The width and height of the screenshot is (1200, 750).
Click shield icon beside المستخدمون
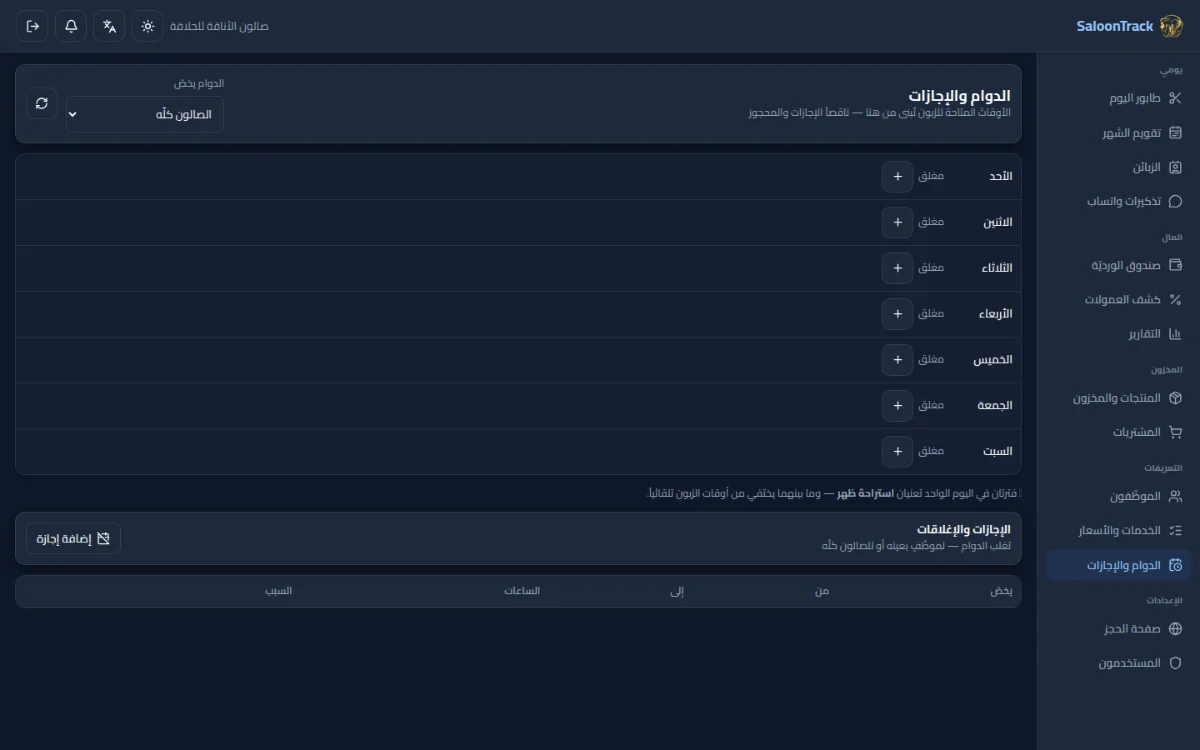(1175, 663)
